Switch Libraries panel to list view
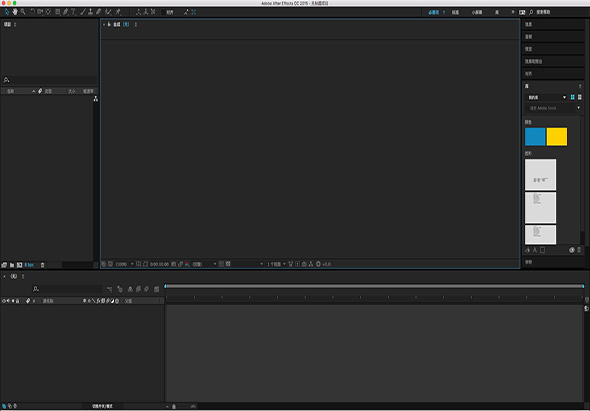Image resolution: width=590 pixels, height=411 pixels. [x=579, y=97]
